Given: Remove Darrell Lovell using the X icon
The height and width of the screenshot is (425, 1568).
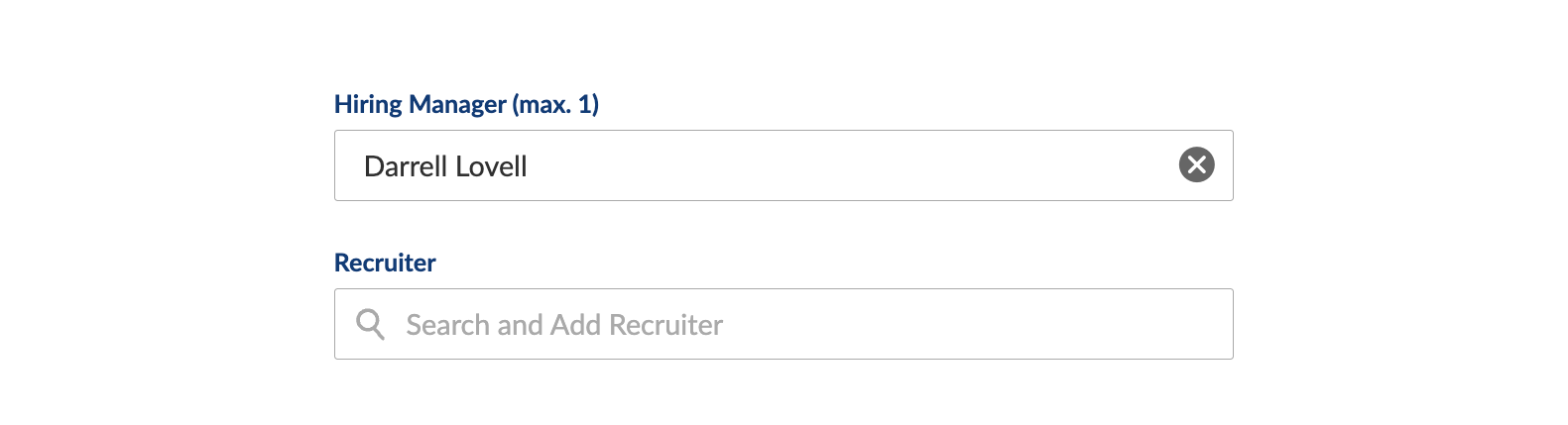Looking at the screenshot, I should 1196,164.
